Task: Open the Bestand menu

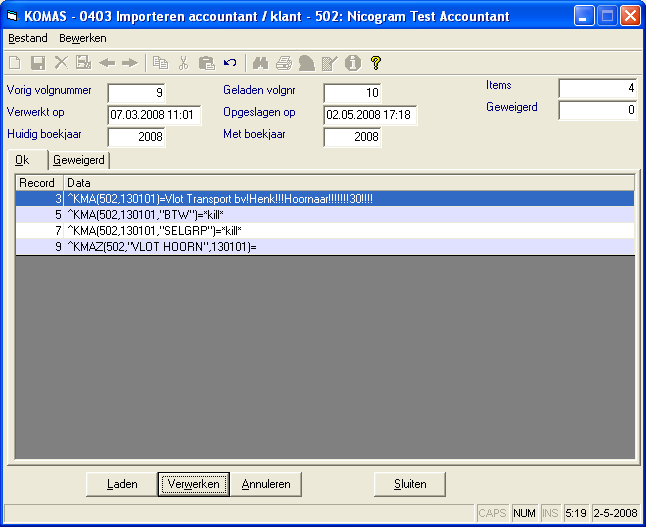Action: 28,38
